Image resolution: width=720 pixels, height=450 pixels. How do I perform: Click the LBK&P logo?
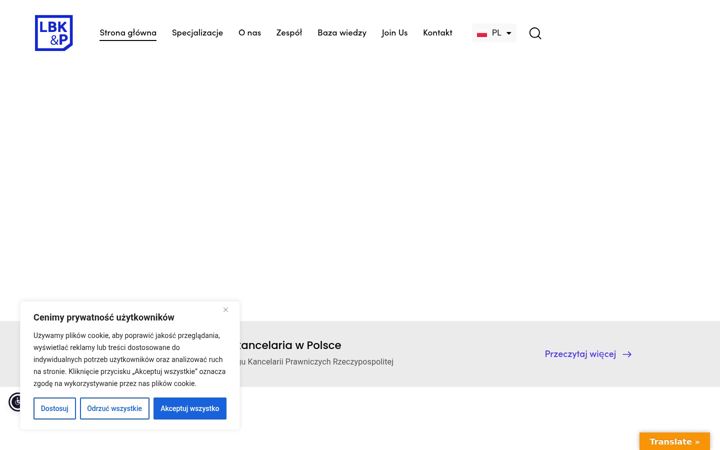click(54, 33)
